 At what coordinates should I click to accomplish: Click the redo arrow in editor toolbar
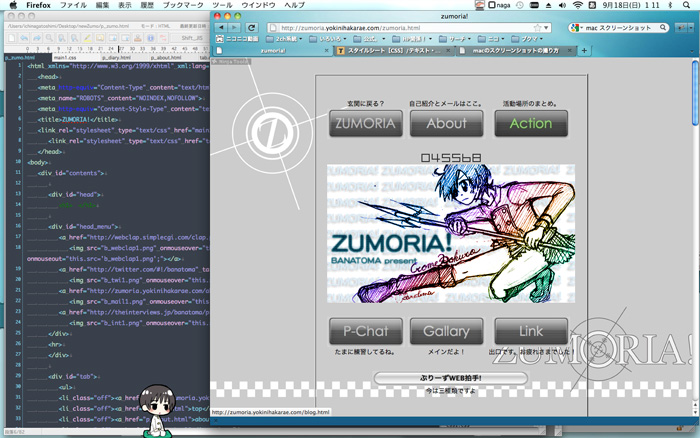pos(37,38)
